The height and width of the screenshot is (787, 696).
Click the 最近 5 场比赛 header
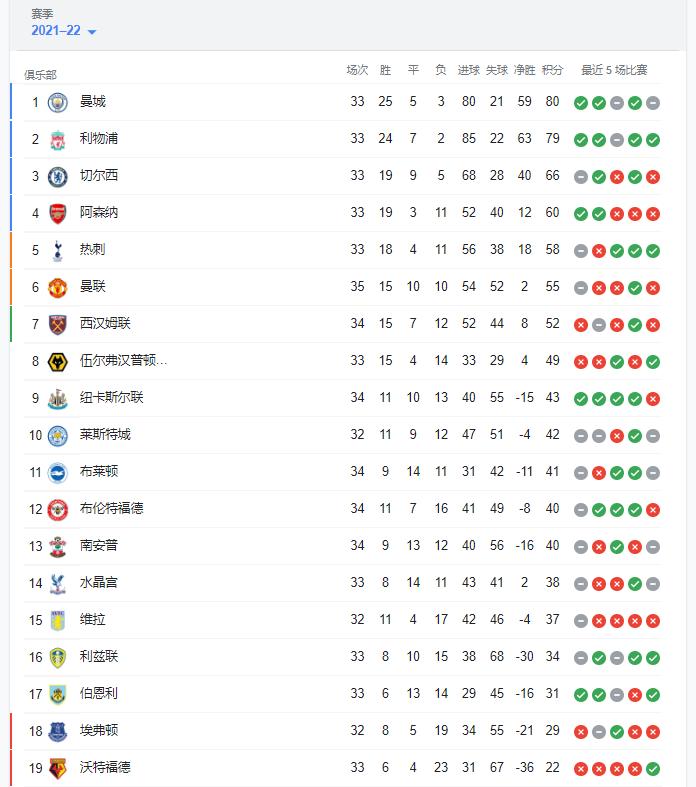coord(614,70)
